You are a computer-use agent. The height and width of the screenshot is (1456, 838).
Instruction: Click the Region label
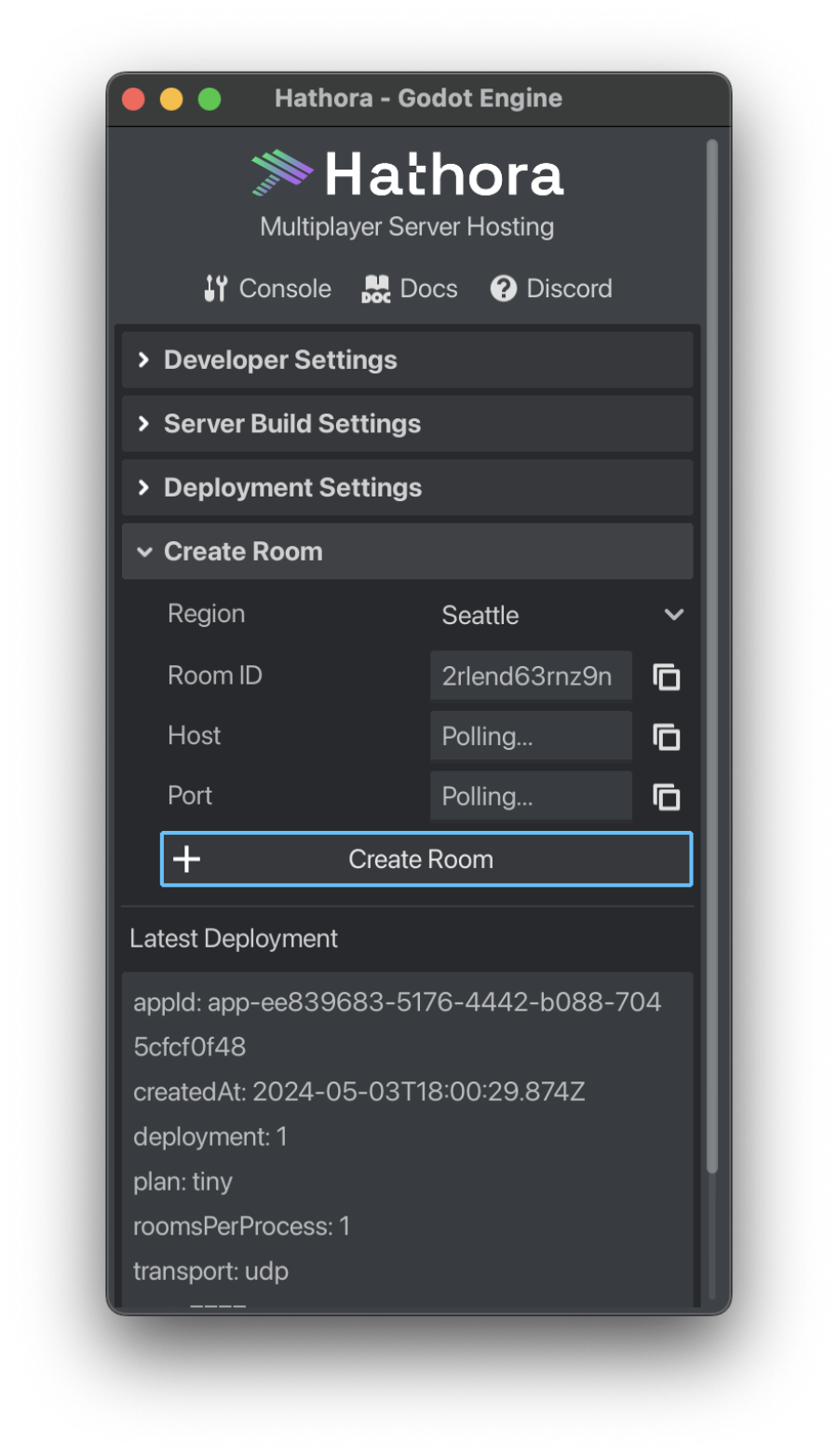pos(207,614)
